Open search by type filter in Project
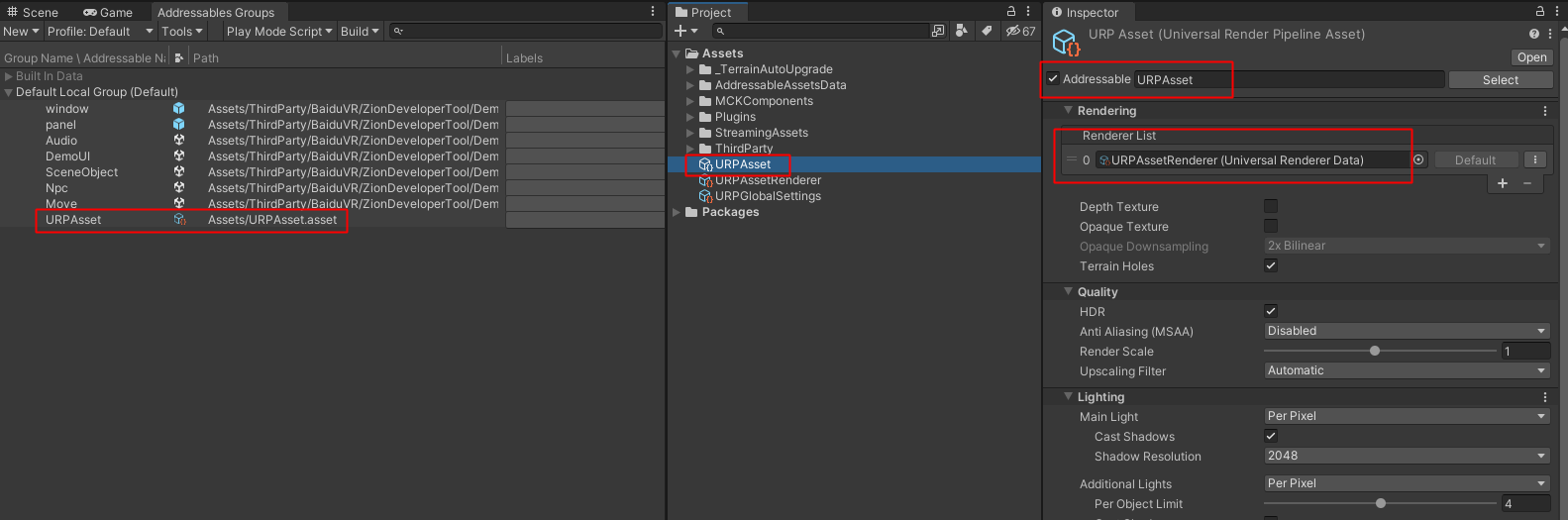 point(961,32)
